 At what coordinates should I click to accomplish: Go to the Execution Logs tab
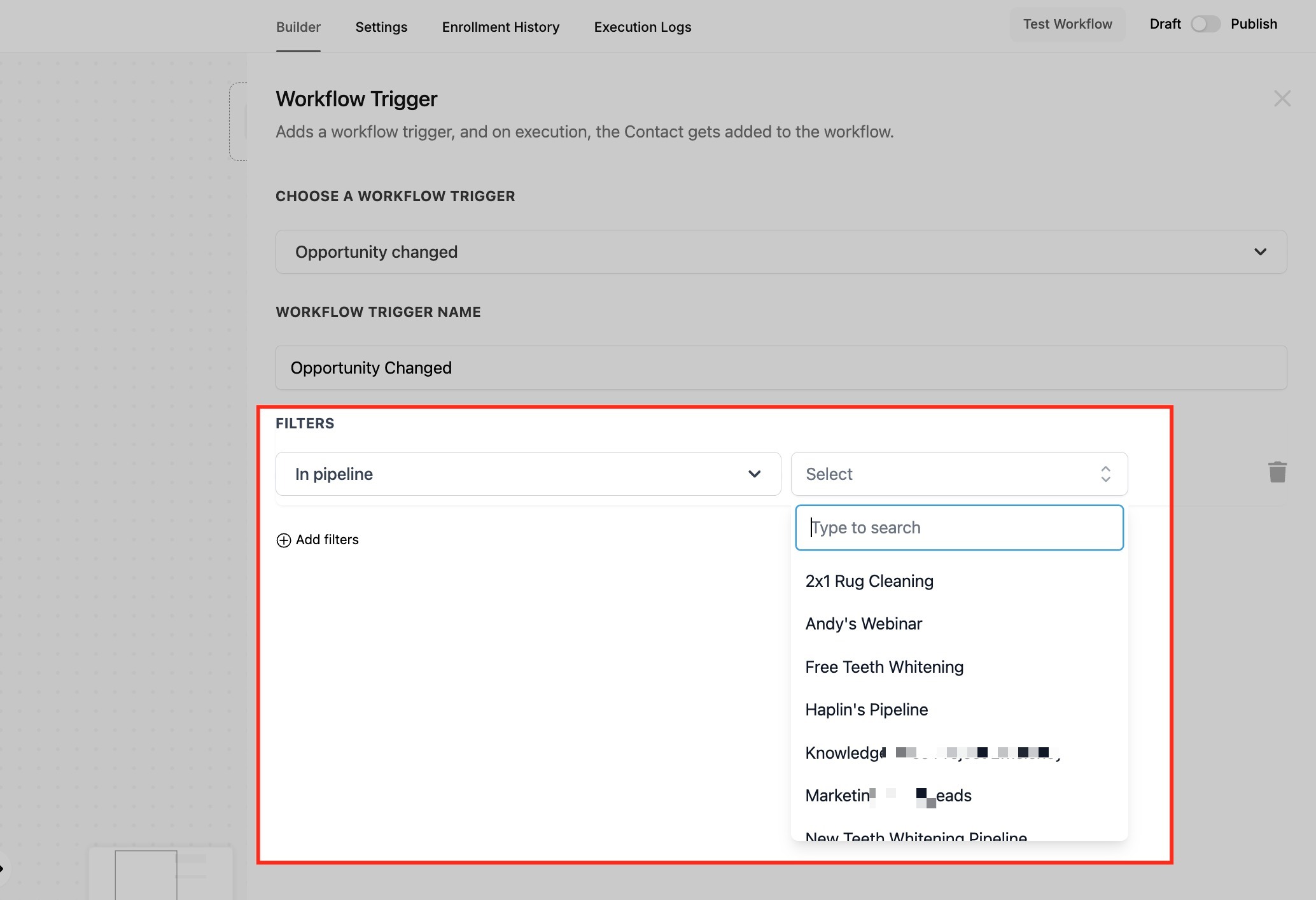pos(642,27)
